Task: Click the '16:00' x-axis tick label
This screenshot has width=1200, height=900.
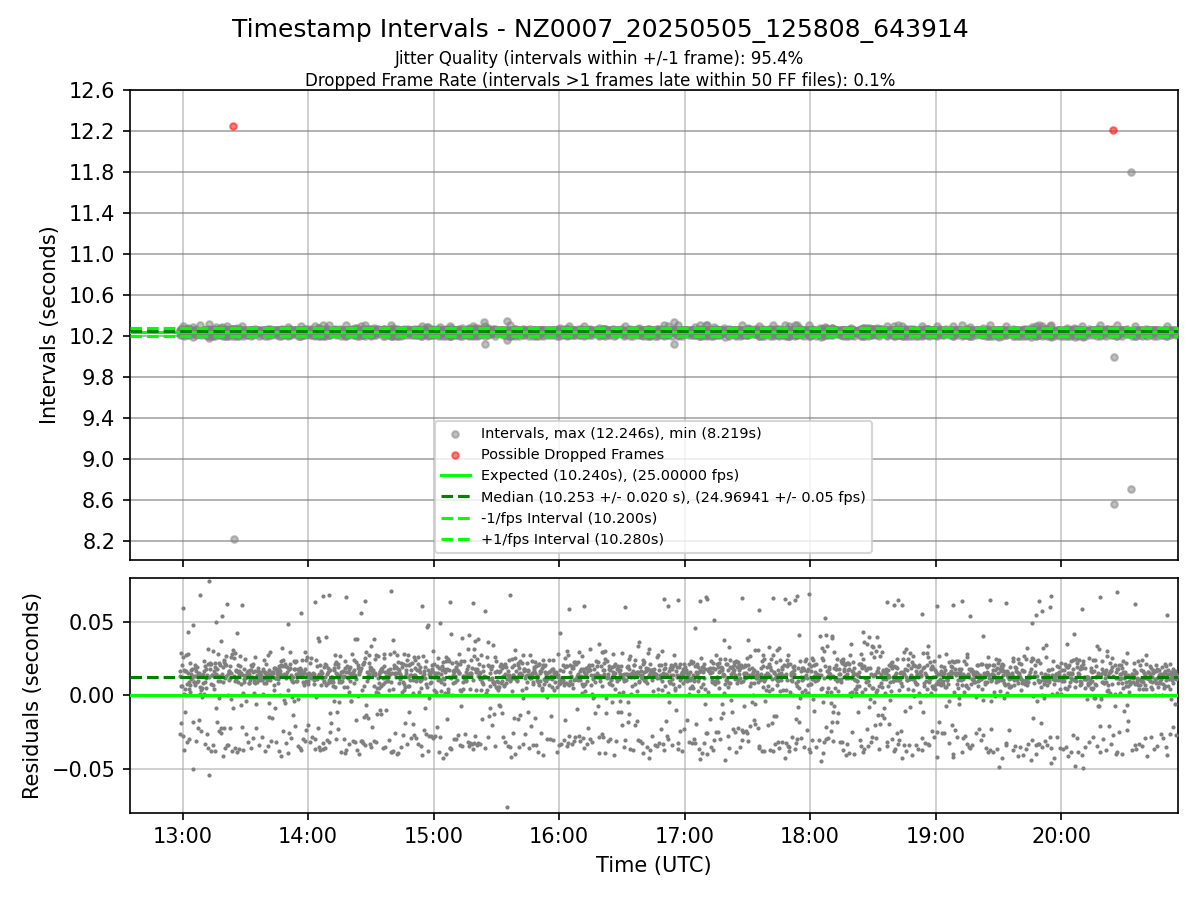Action: tap(559, 834)
